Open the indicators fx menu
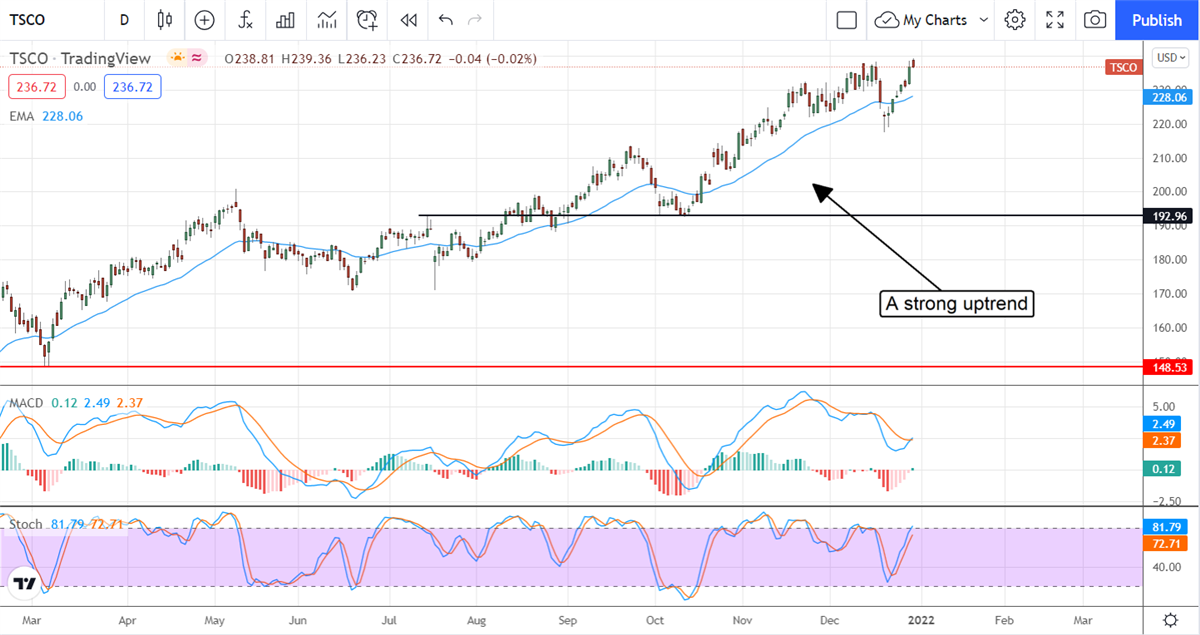1200x635 pixels. [x=245, y=20]
